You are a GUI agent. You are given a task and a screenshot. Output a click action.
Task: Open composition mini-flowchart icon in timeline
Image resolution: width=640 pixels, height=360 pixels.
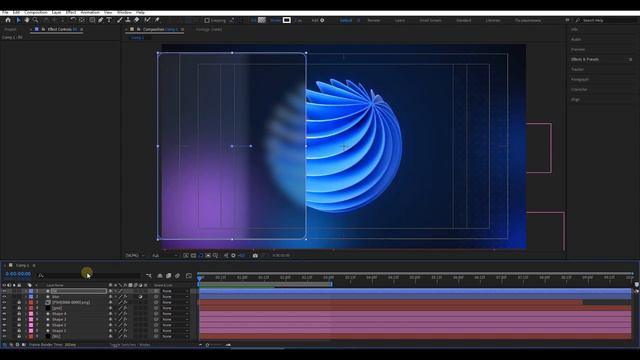pos(149,276)
